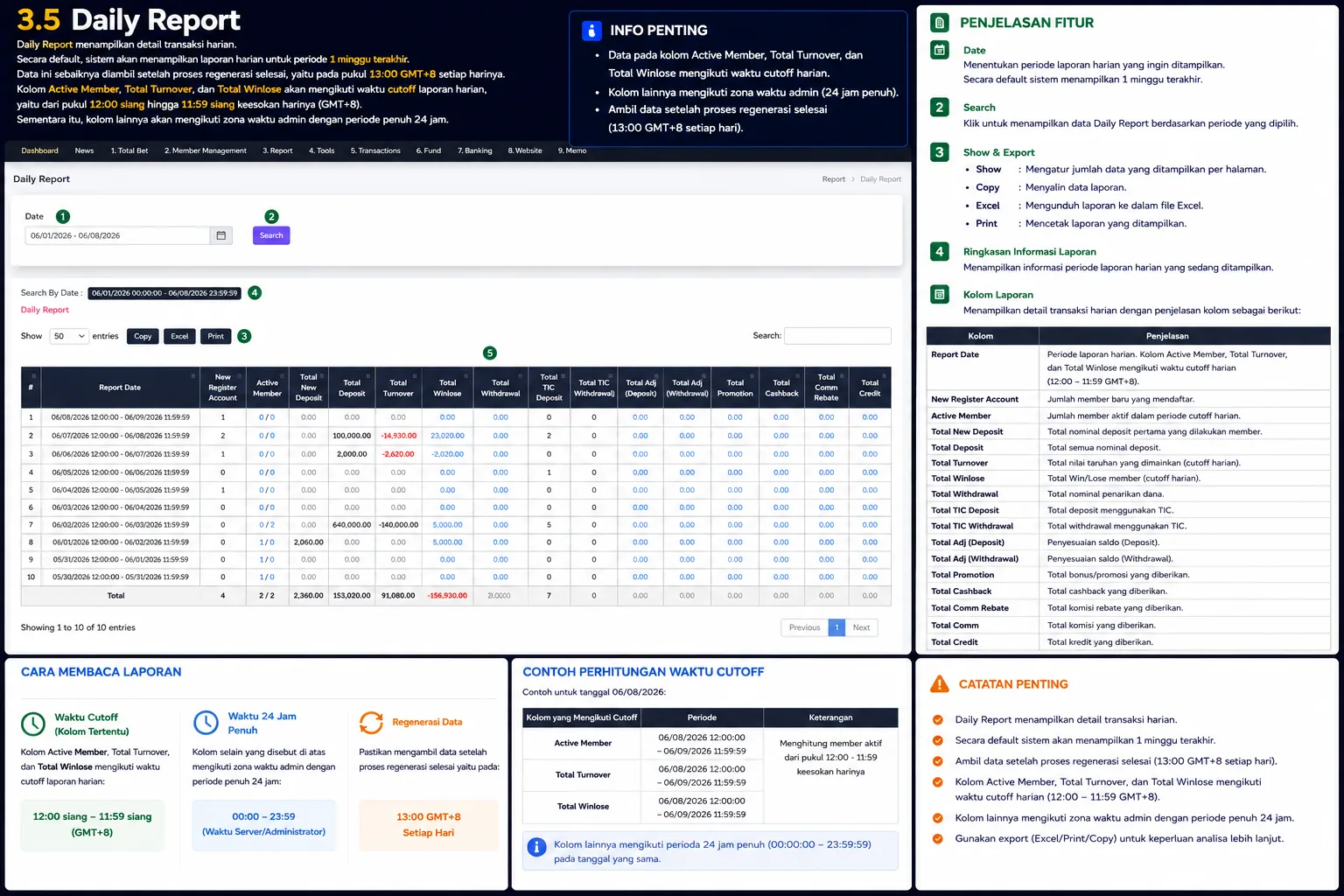Export the table with the Excel button

coord(179,336)
